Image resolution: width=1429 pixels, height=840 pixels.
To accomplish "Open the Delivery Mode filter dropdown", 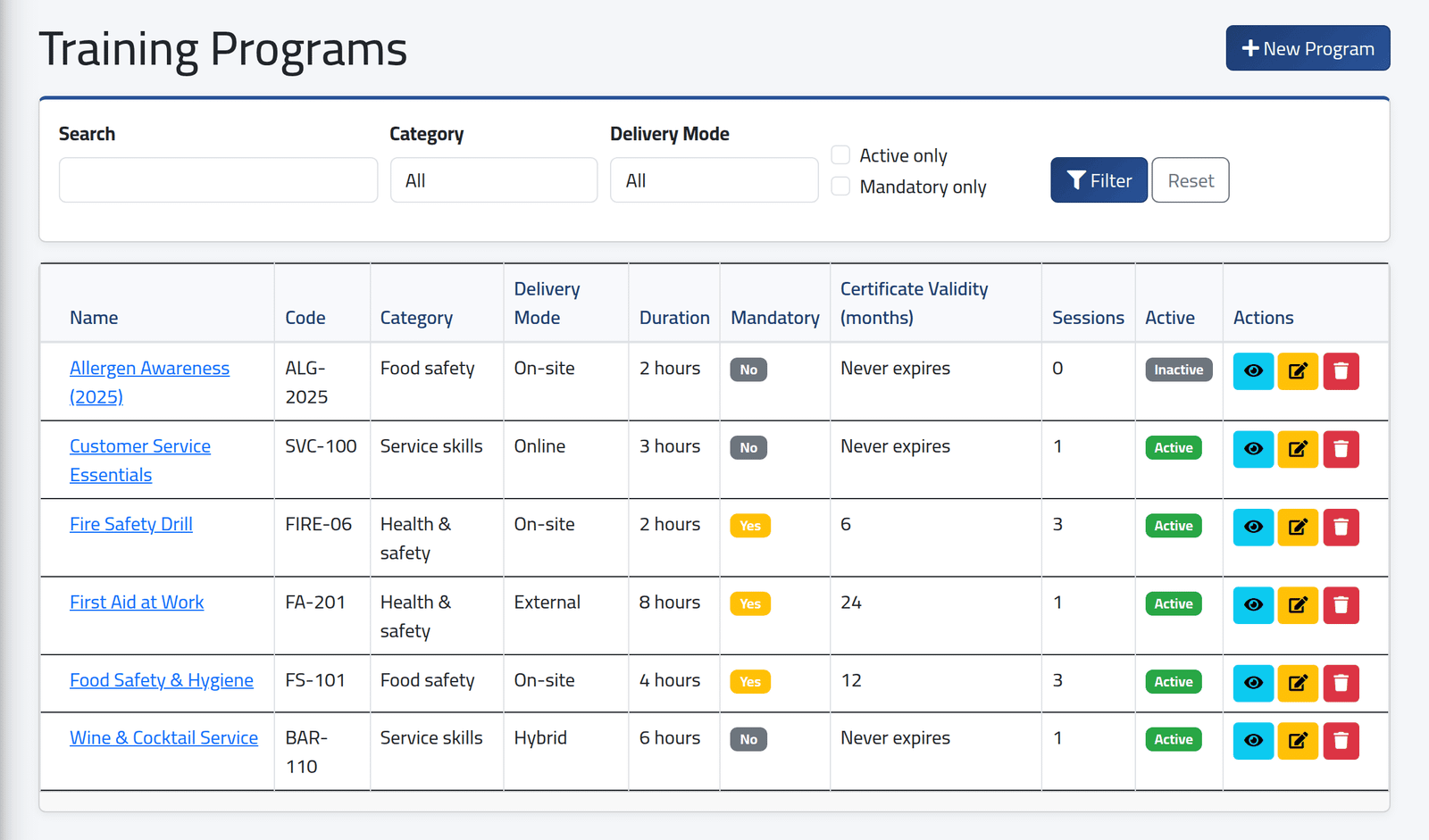I will [714, 180].
